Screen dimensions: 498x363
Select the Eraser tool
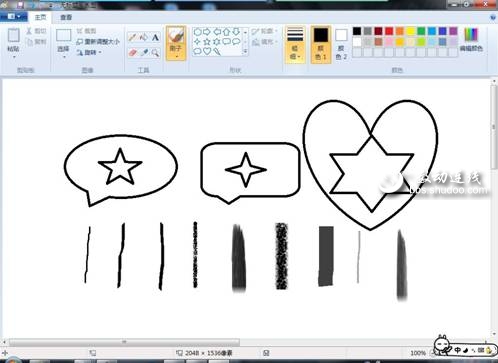point(132,53)
